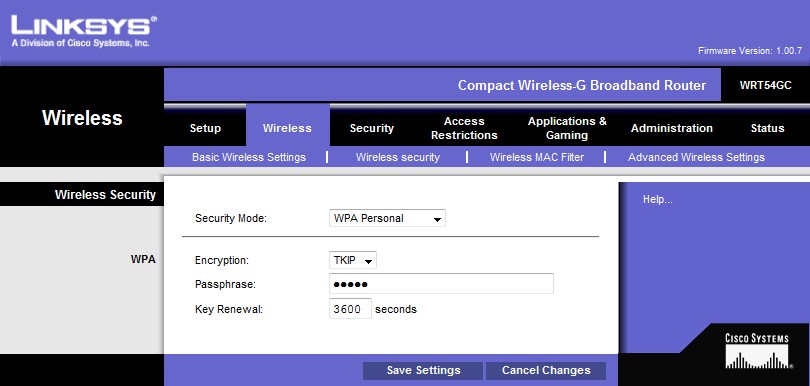This screenshot has width=810, height=386.
Task: Open the Security tab
Action: point(371,128)
